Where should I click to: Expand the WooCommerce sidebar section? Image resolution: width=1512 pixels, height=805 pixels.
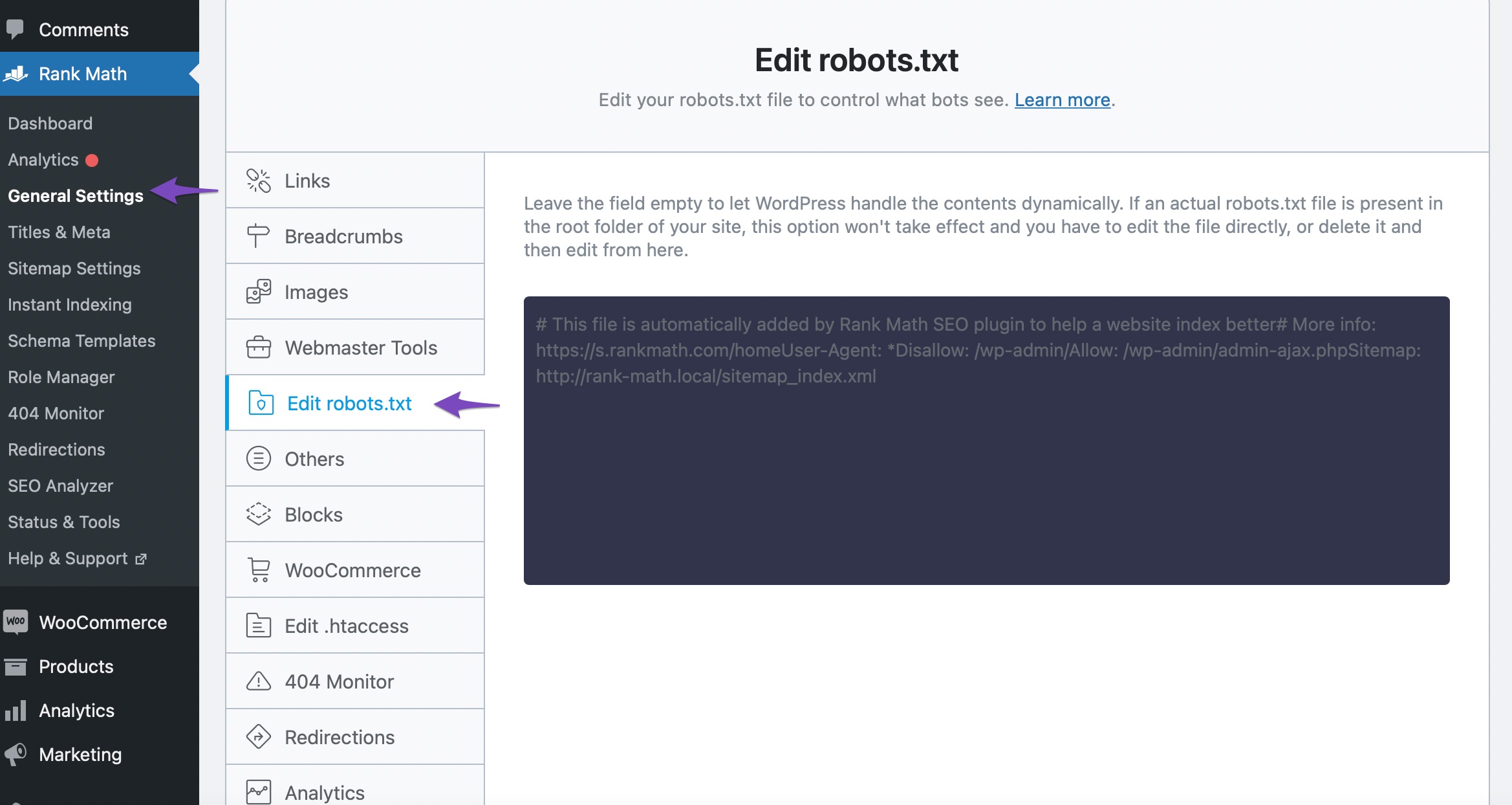coord(103,622)
